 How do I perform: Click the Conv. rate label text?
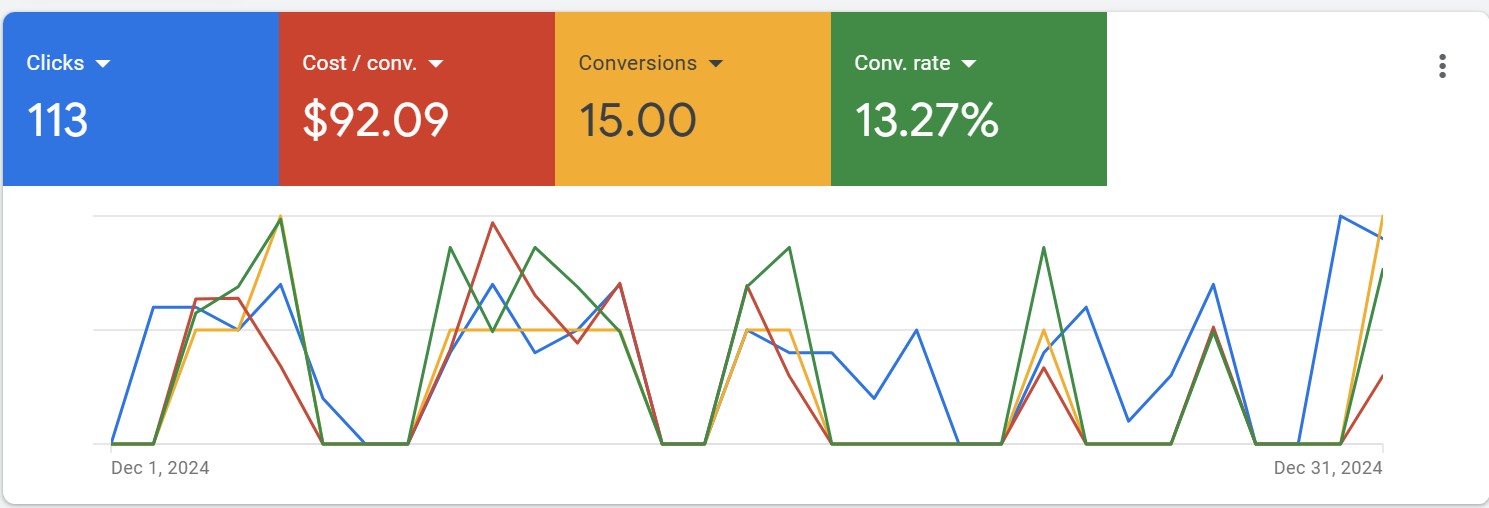(x=902, y=63)
